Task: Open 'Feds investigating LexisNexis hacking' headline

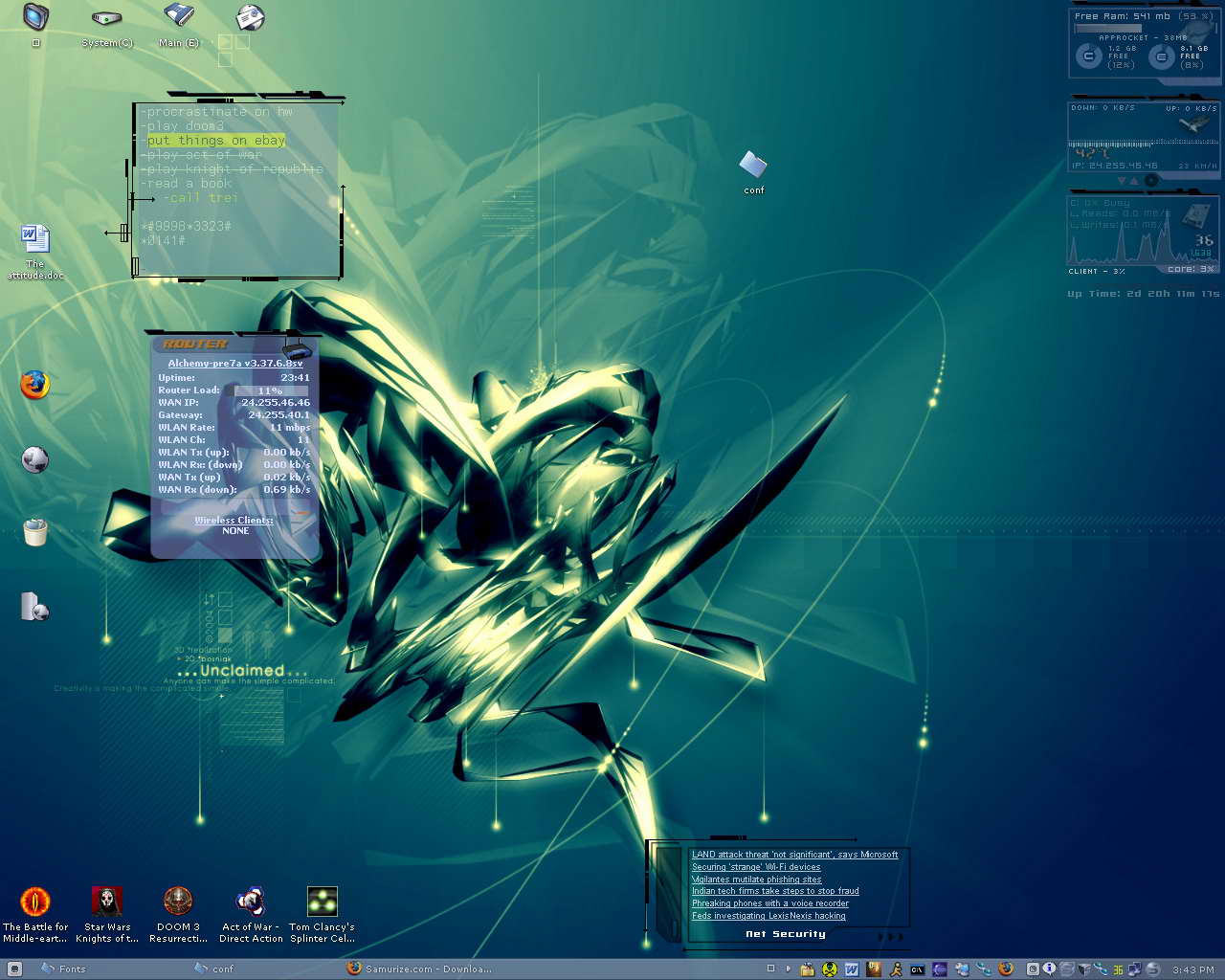Action: pos(768,916)
